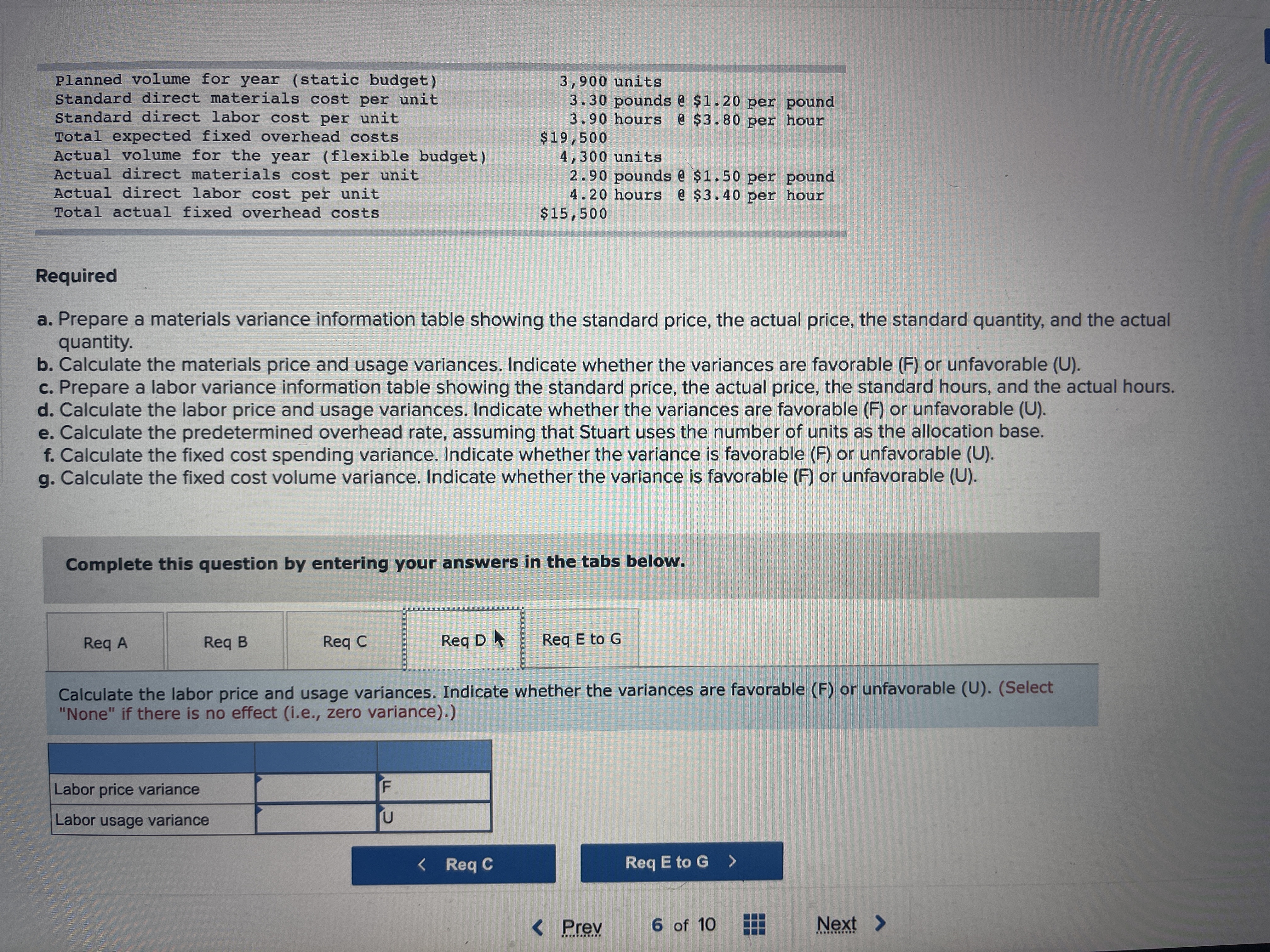1270x952 pixels.
Task: Open the Req E to G tab
Action: point(581,639)
